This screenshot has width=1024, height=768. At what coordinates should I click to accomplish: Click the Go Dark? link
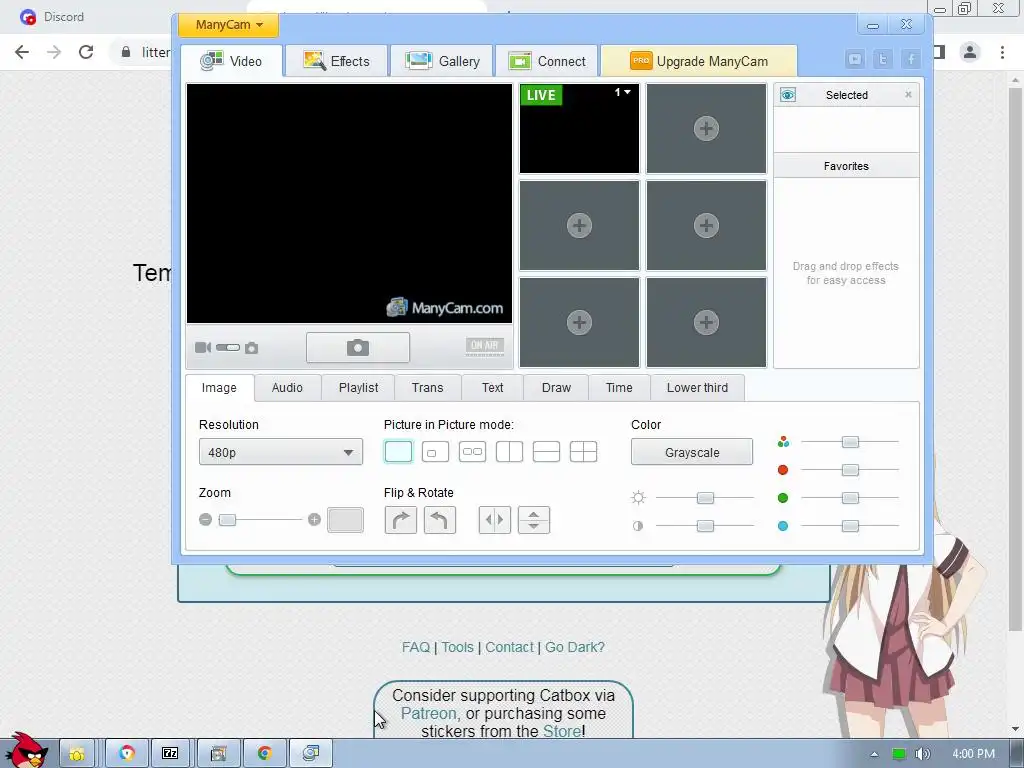[575, 647]
